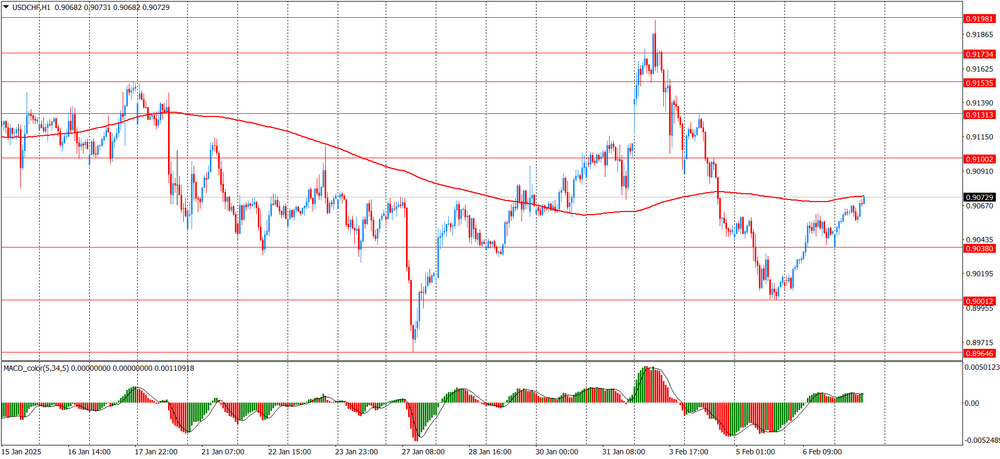Click the 23 Jan 23:00 time axis label
Viewport: 1000px width, 459px height.
(x=355, y=452)
